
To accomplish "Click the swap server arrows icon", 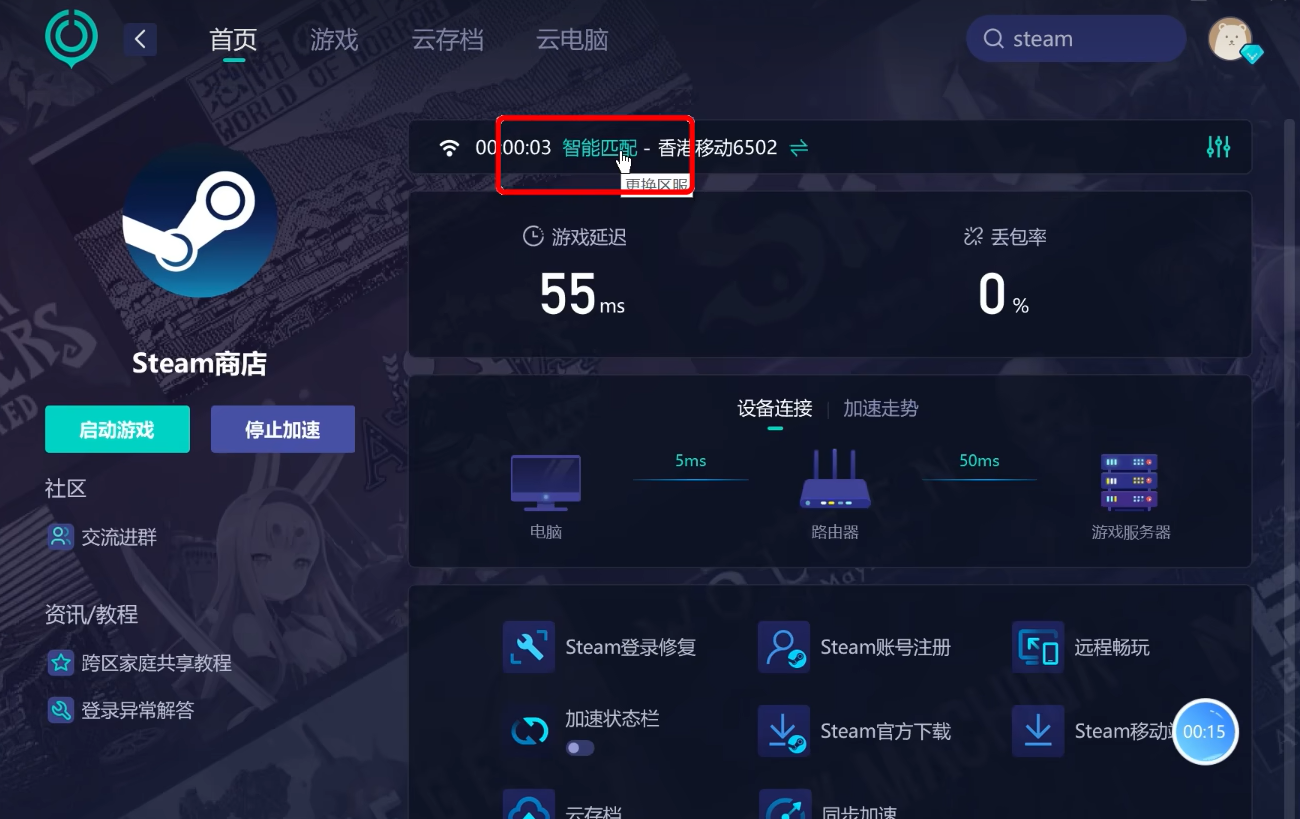I will (x=799, y=148).
